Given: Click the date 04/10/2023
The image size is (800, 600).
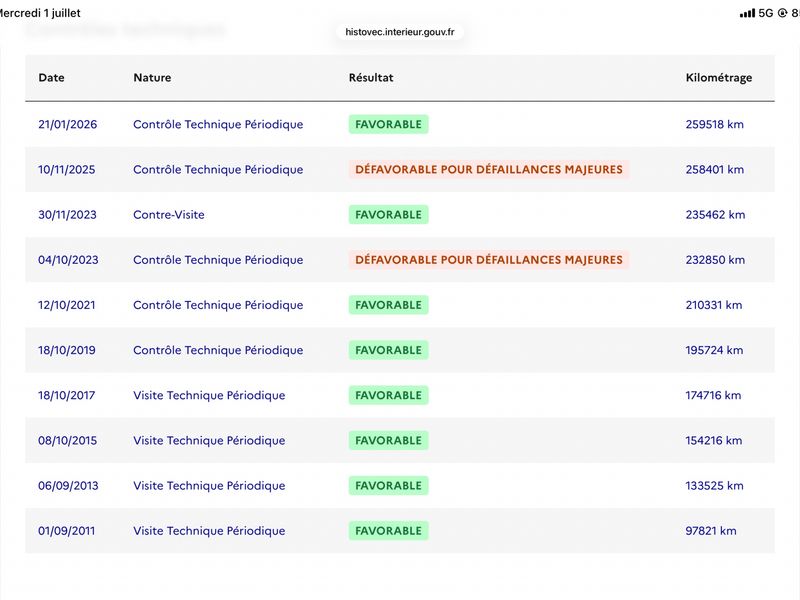Looking at the screenshot, I should [x=68, y=260].
